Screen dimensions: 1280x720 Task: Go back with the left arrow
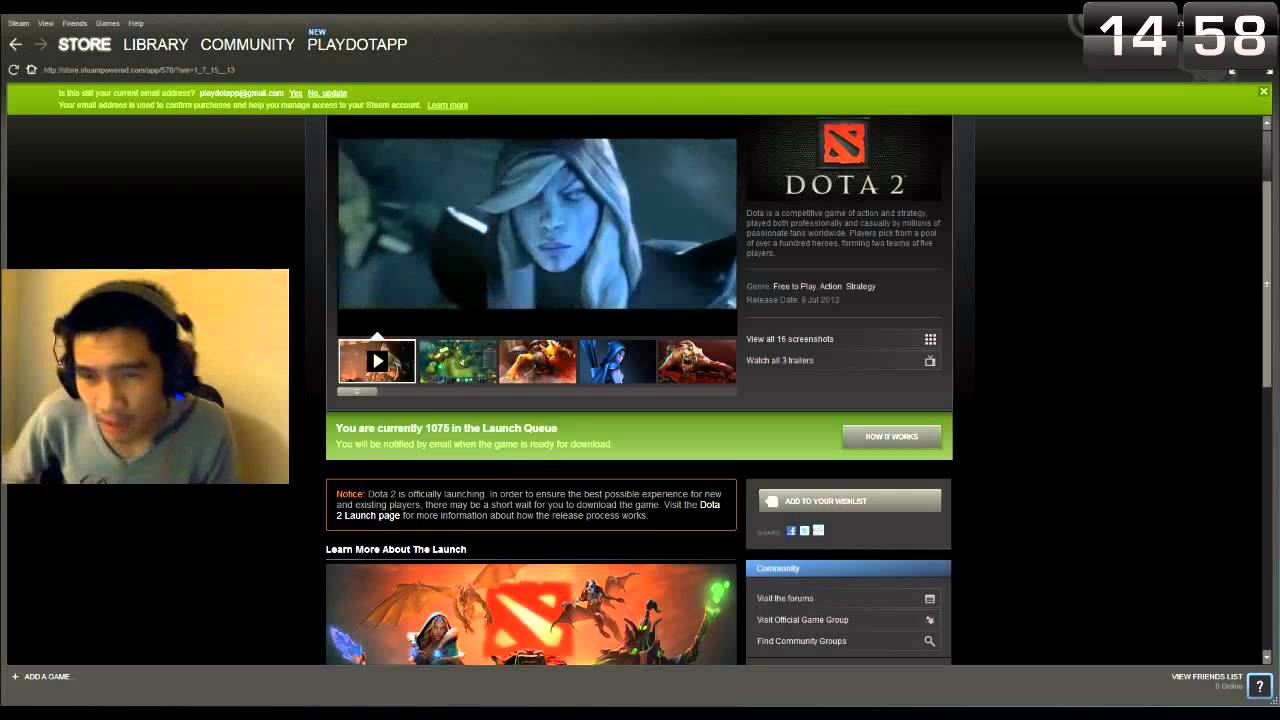tap(15, 44)
